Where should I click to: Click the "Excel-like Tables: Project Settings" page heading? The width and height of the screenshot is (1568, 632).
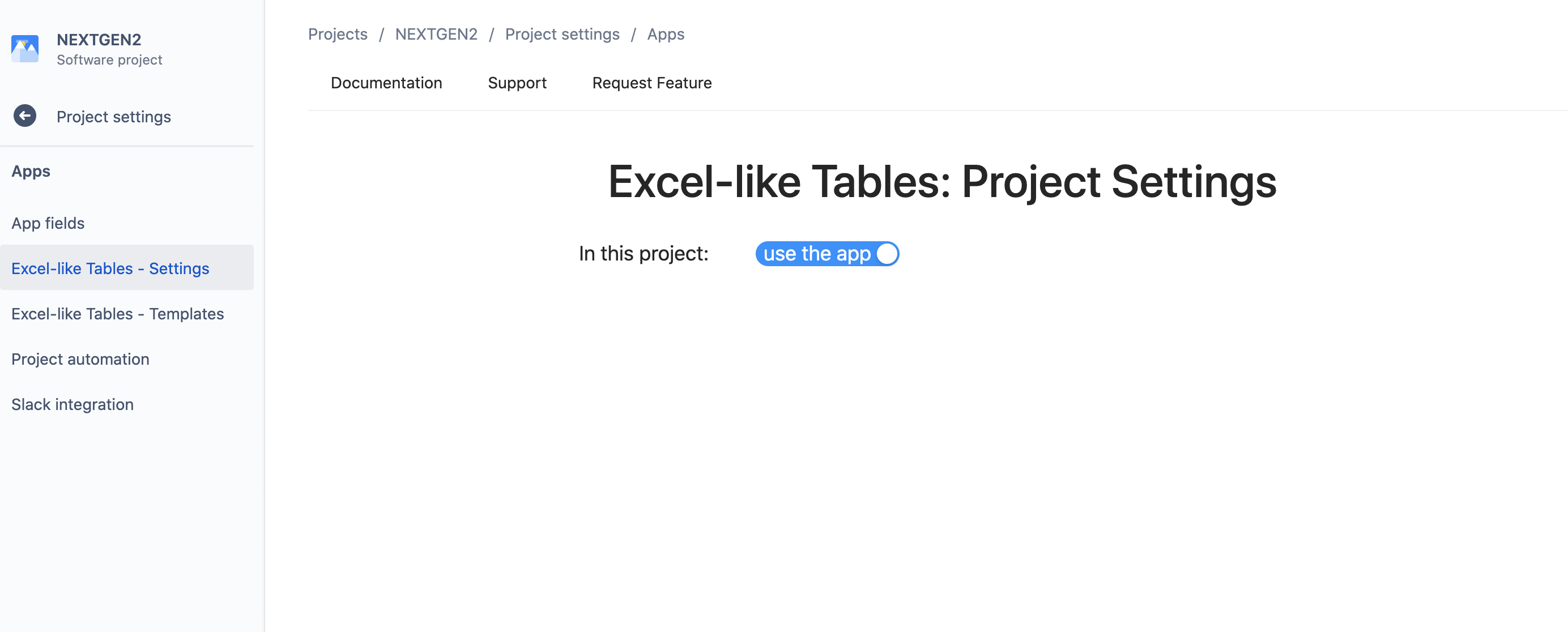click(x=941, y=181)
